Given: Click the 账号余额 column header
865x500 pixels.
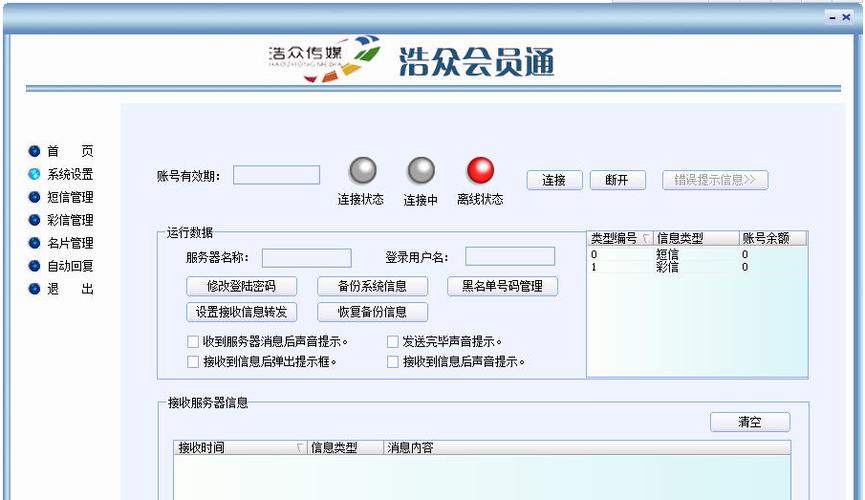Looking at the screenshot, I should coord(773,238).
